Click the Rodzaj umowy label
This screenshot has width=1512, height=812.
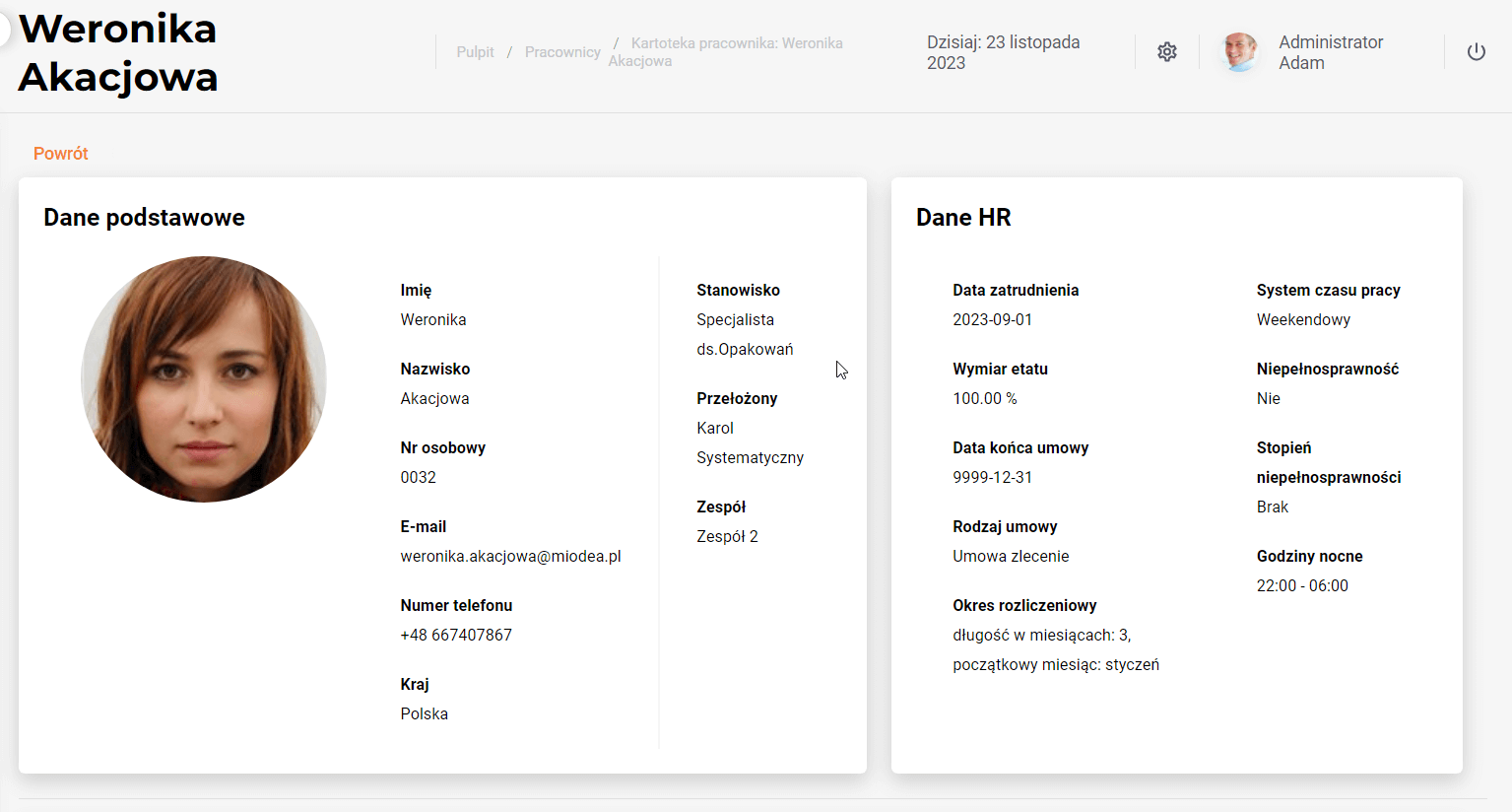pos(1005,526)
